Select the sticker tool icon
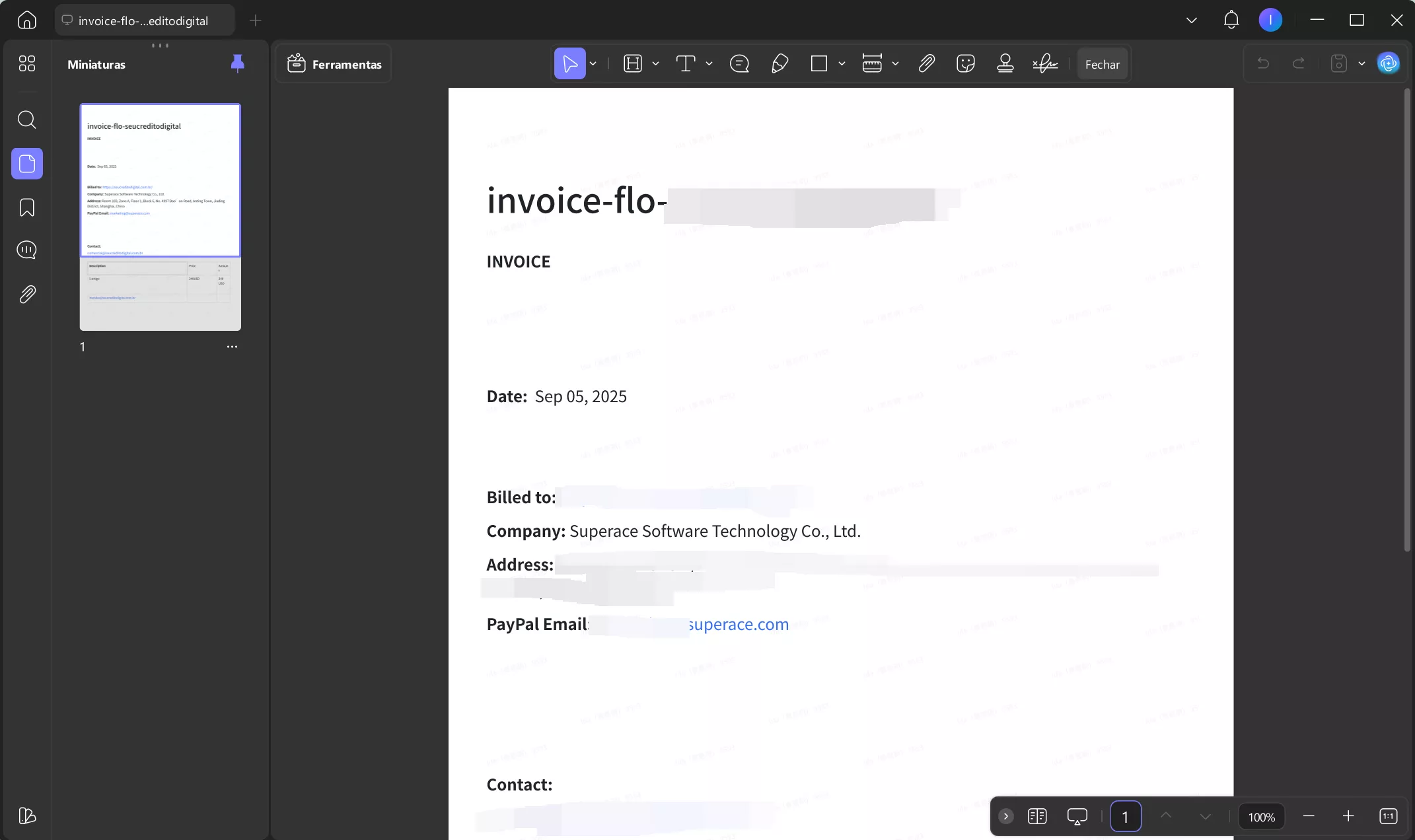Image resolution: width=1415 pixels, height=840 pixels. tap(966, 63)
